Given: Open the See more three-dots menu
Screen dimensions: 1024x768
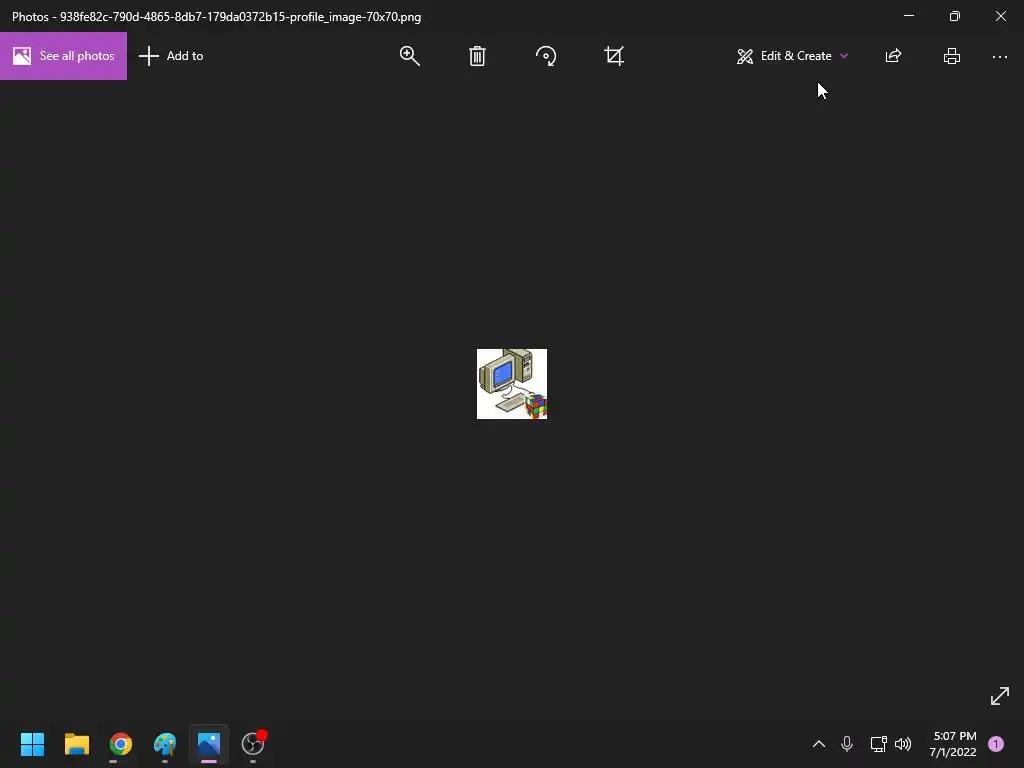Looking at the screenshot, I should coord(1000,57).
